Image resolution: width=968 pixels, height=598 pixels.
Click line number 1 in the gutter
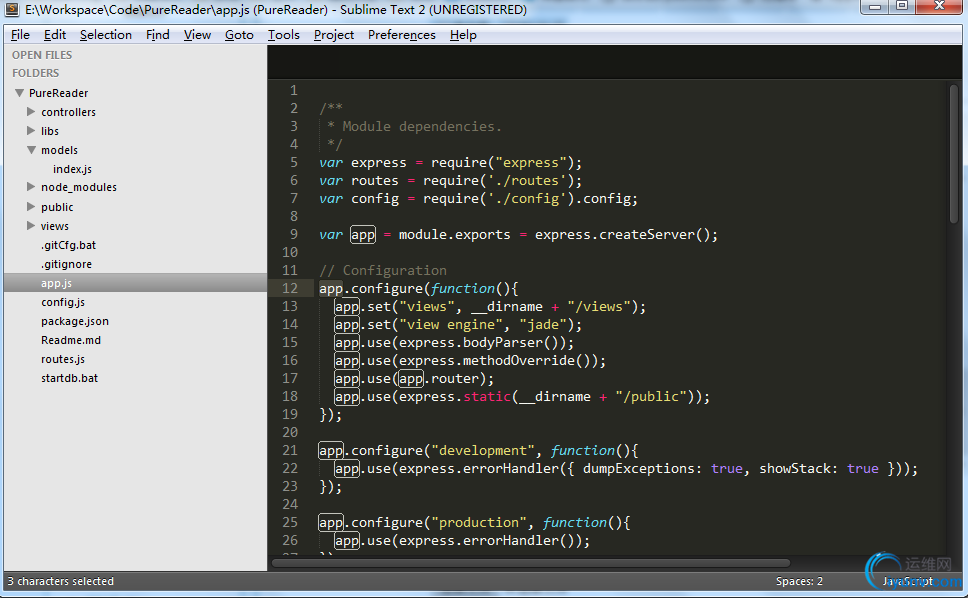click(294, 90)
